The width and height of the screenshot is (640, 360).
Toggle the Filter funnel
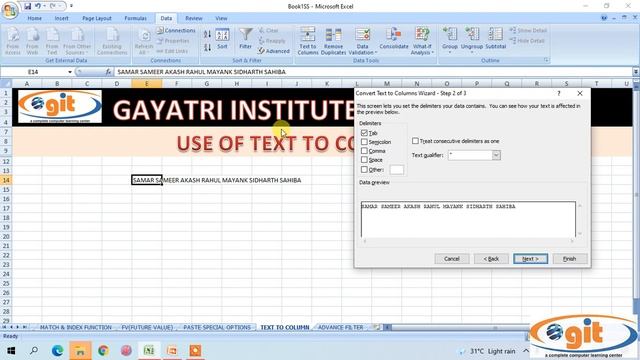click(x=245, y=39)
